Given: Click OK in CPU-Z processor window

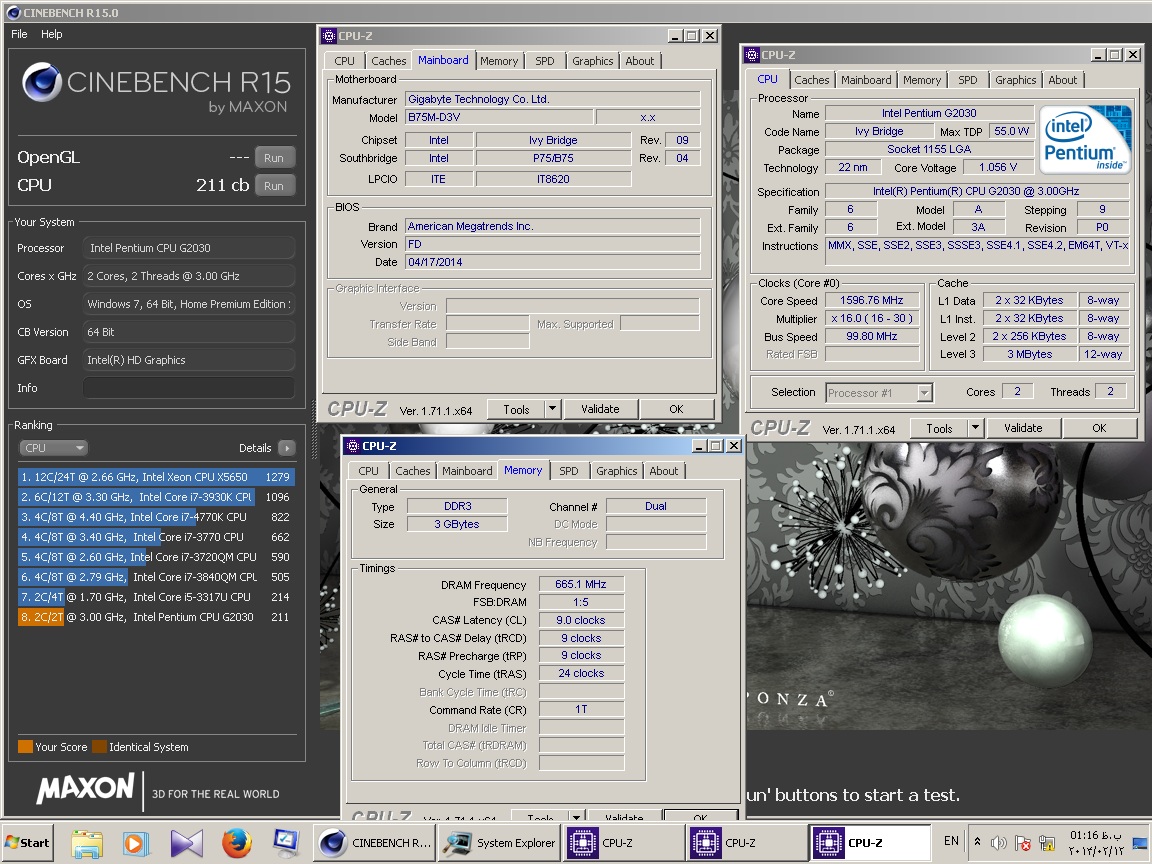Looking at the screenshot, I should tap(1099, 428).
